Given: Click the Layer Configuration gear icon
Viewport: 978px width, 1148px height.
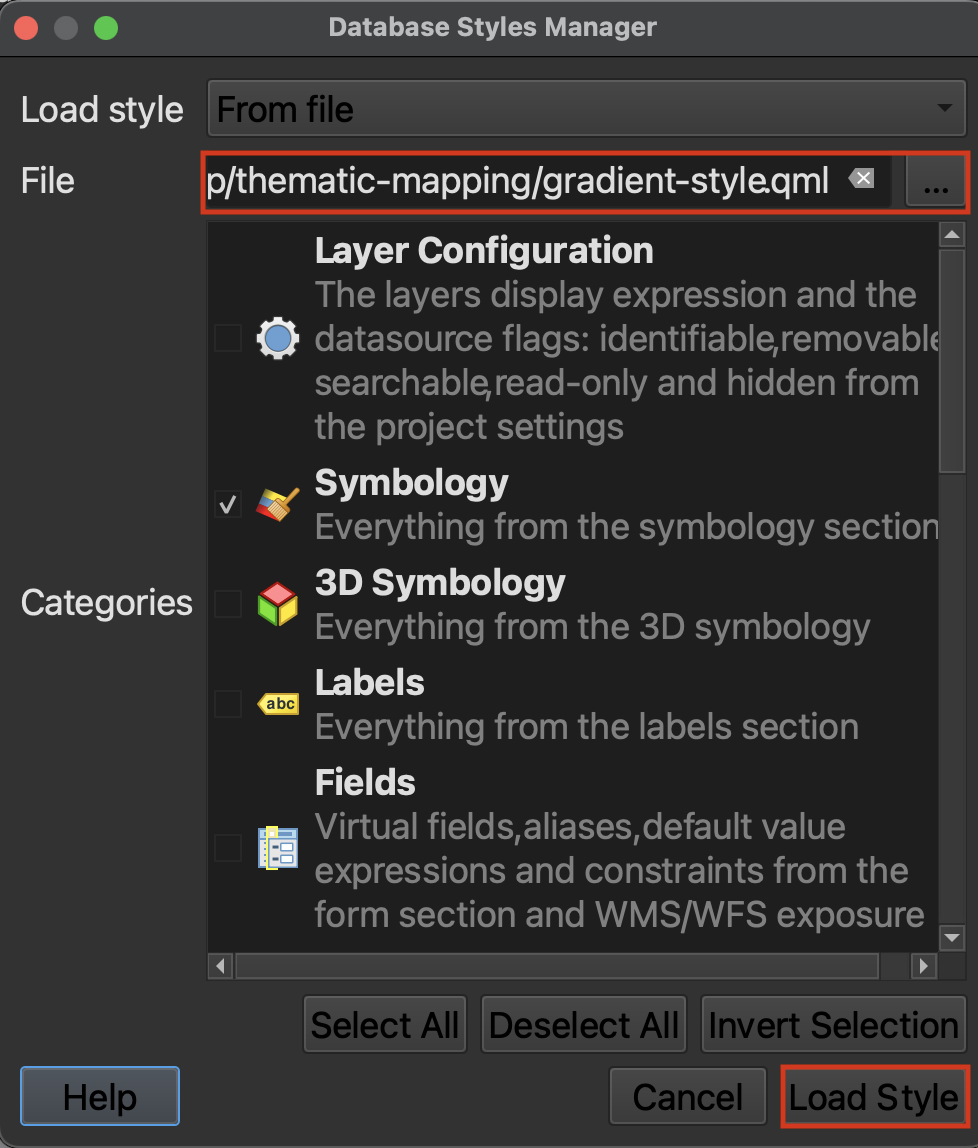Looking at the screenshot, I should (x=278, y=339).
